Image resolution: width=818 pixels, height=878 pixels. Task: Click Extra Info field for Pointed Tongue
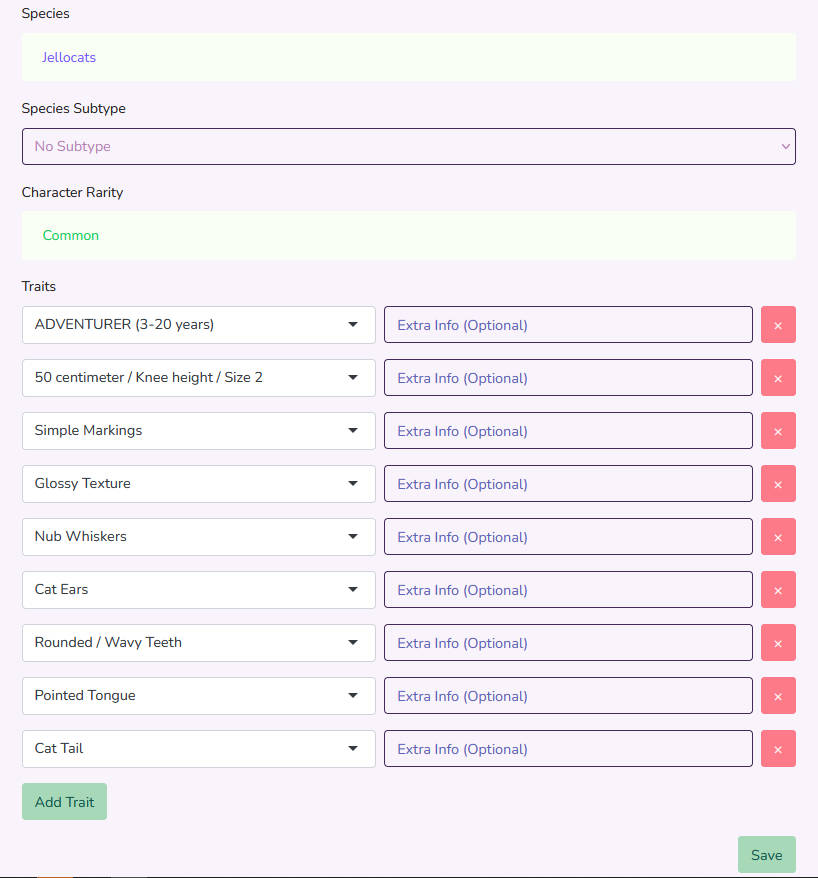[568, 696]
